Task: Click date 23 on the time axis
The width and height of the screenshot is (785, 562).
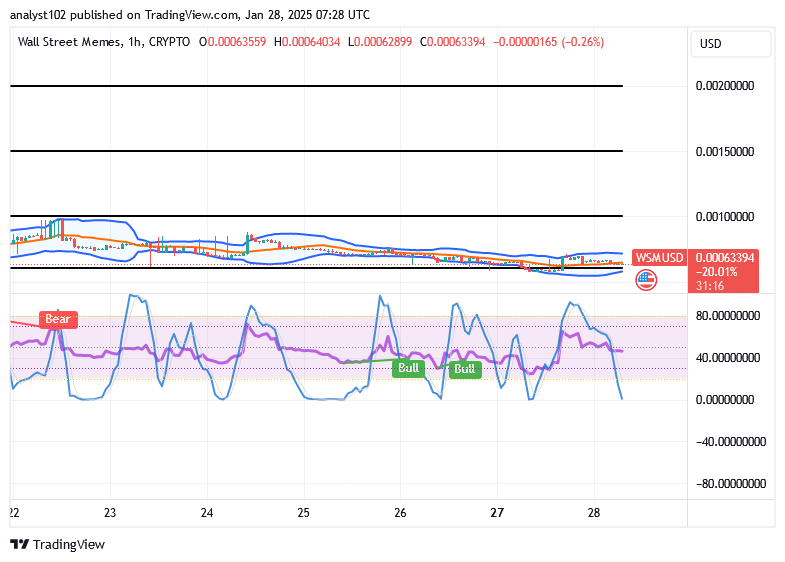Action: (x=110, y=513)
